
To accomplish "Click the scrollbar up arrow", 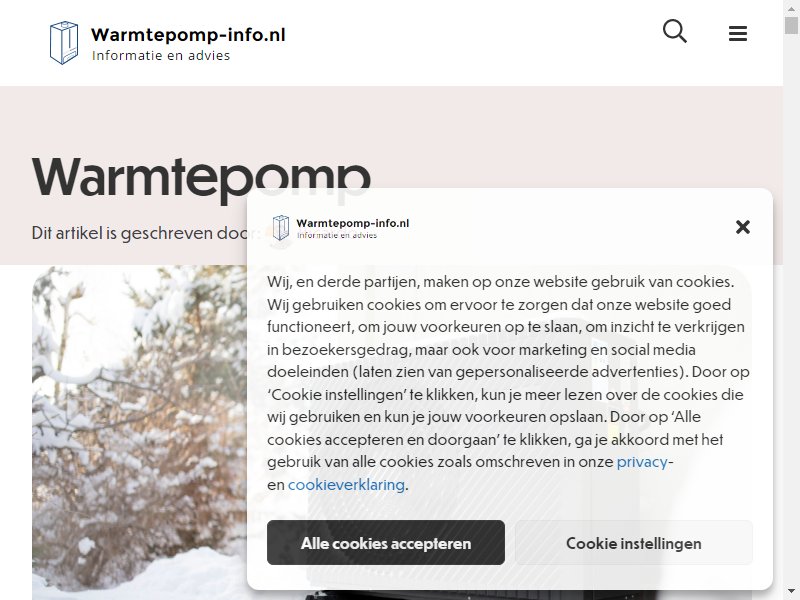I will point(791,8).
